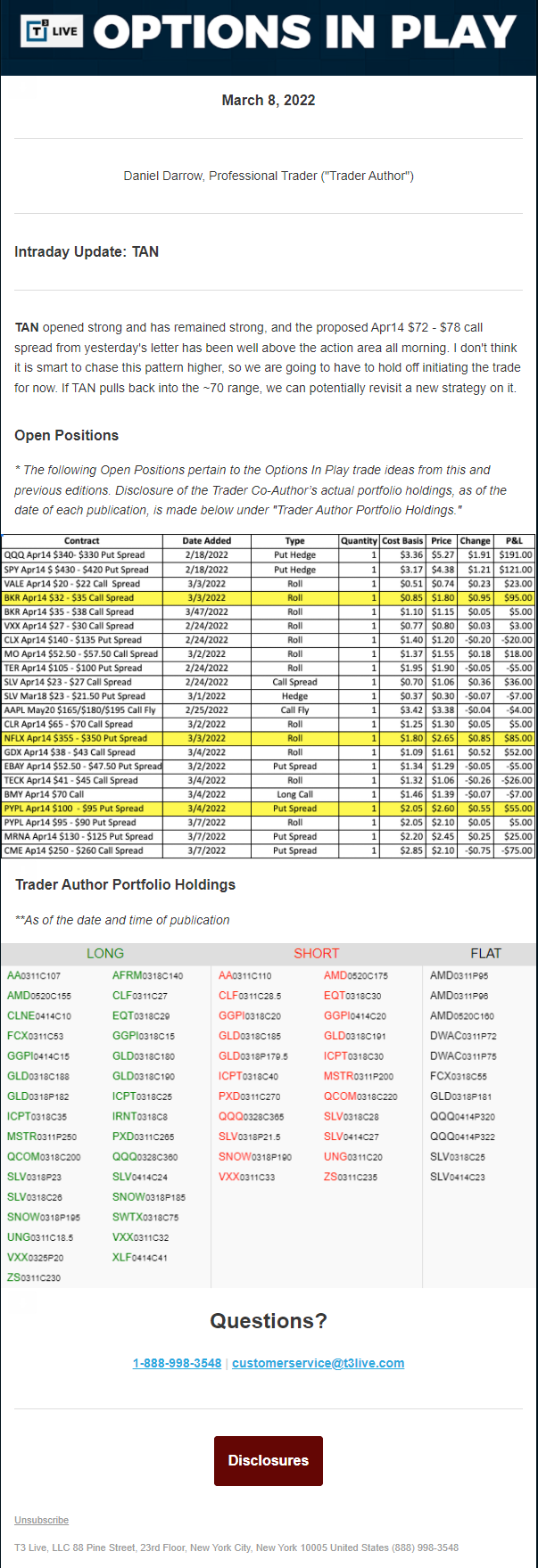Click the DWAC0311P72 flat holding

click(x=463, y=1036)
